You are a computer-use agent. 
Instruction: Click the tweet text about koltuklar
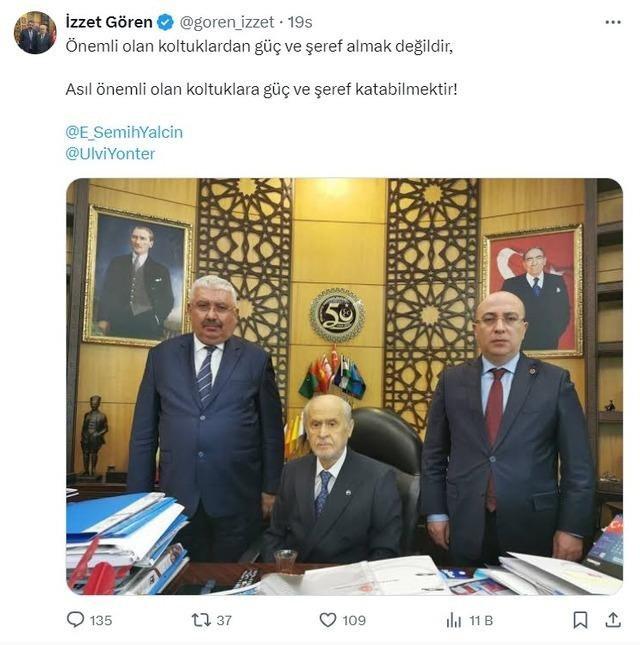point(262,67)
